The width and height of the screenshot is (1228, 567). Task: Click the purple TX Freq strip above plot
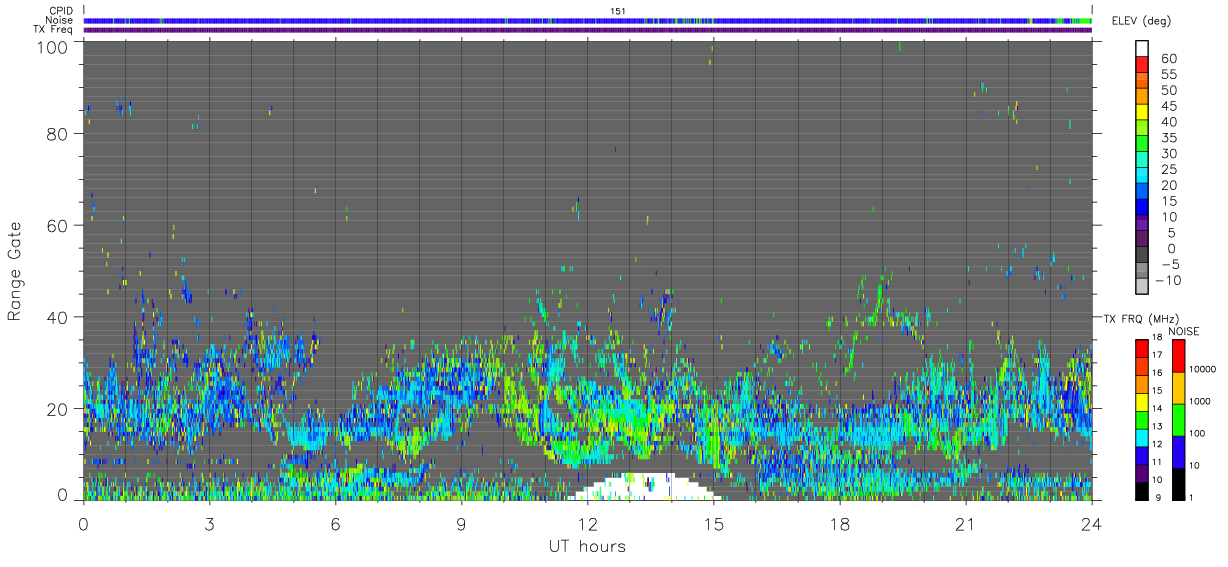click(x=587, y=30)
